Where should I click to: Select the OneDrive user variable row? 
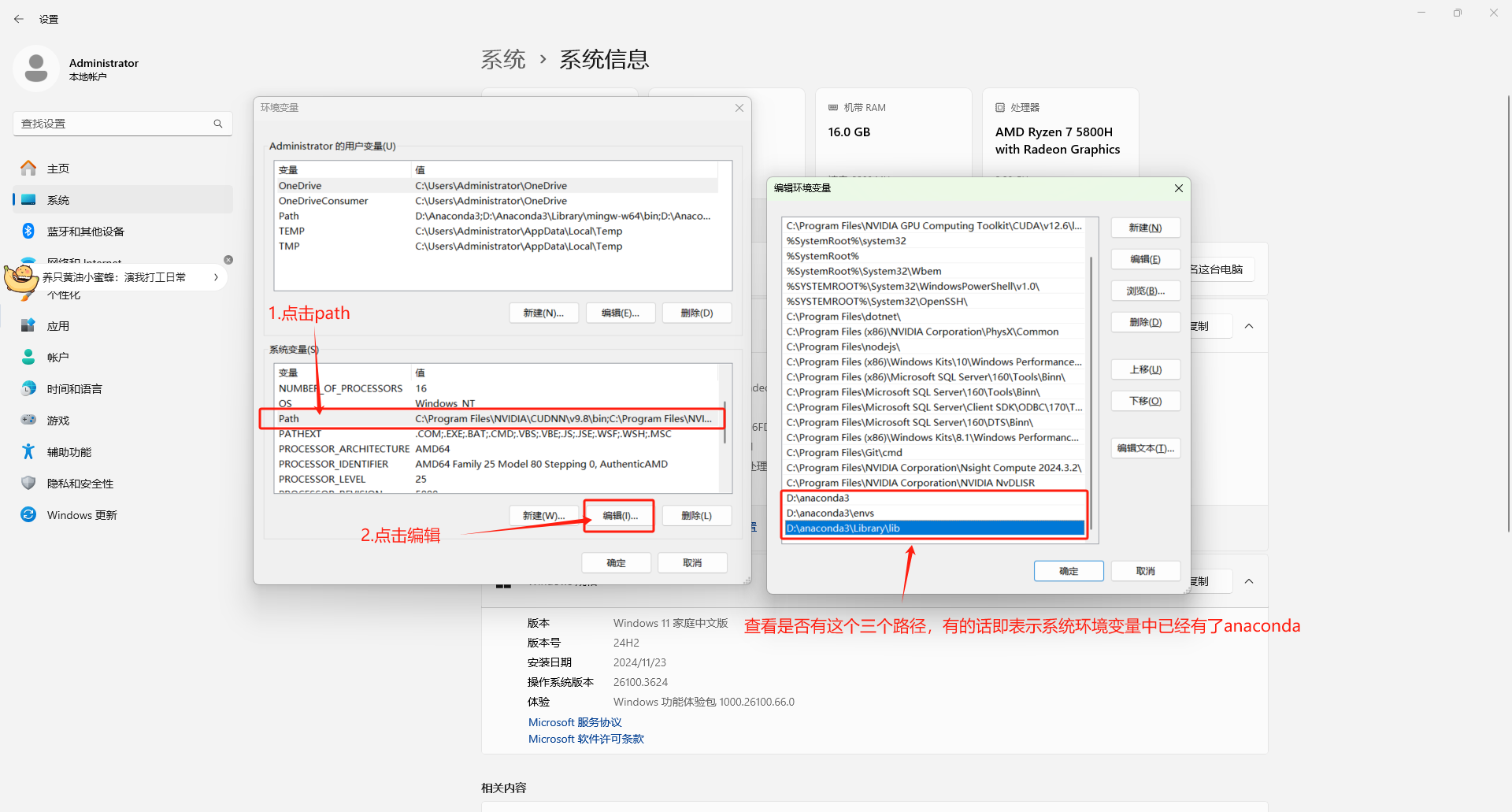tap(496, 186)
